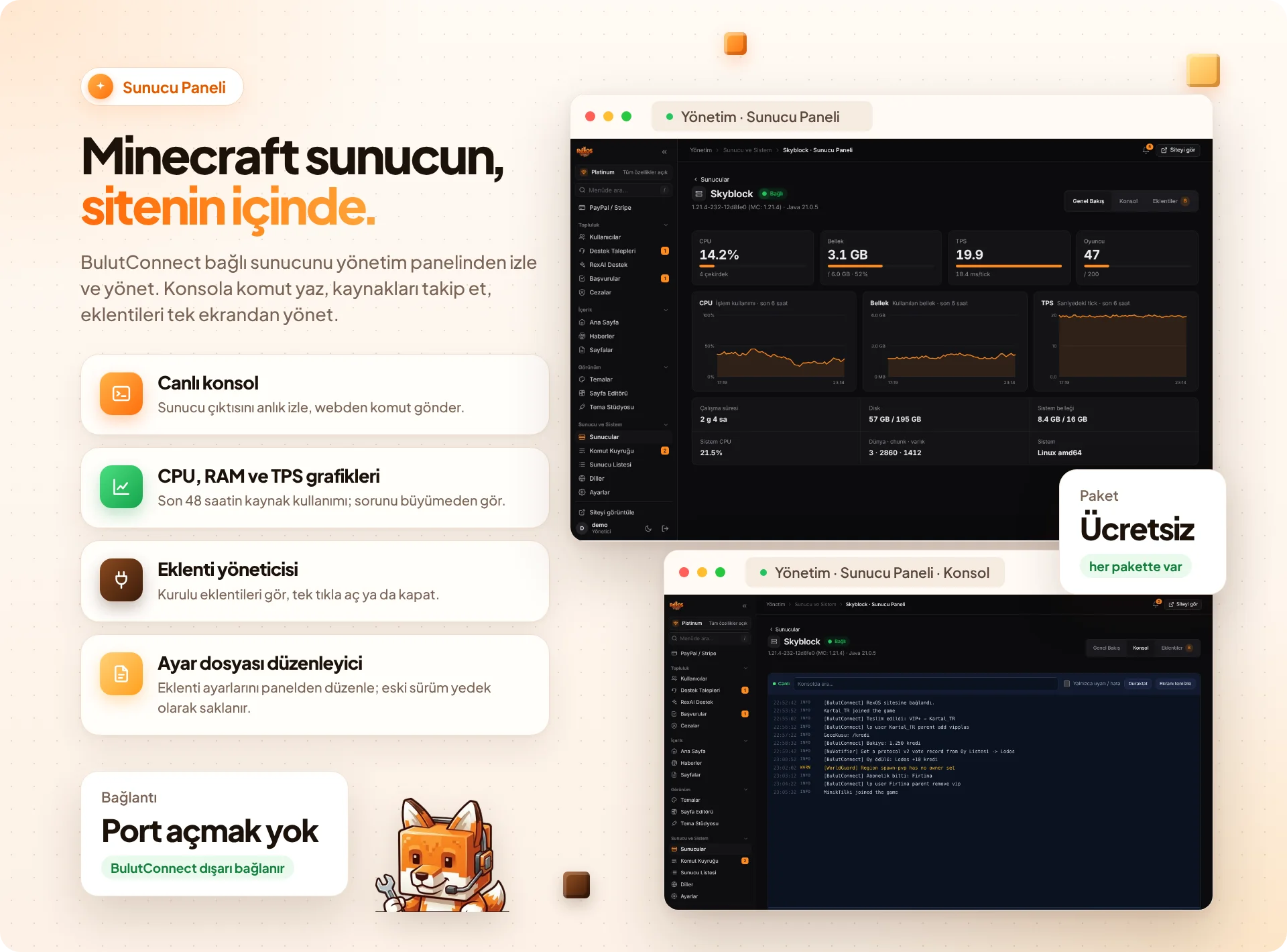
Task: Focus Menüde ara search field in the top panel window
Action: click(624, 190)
